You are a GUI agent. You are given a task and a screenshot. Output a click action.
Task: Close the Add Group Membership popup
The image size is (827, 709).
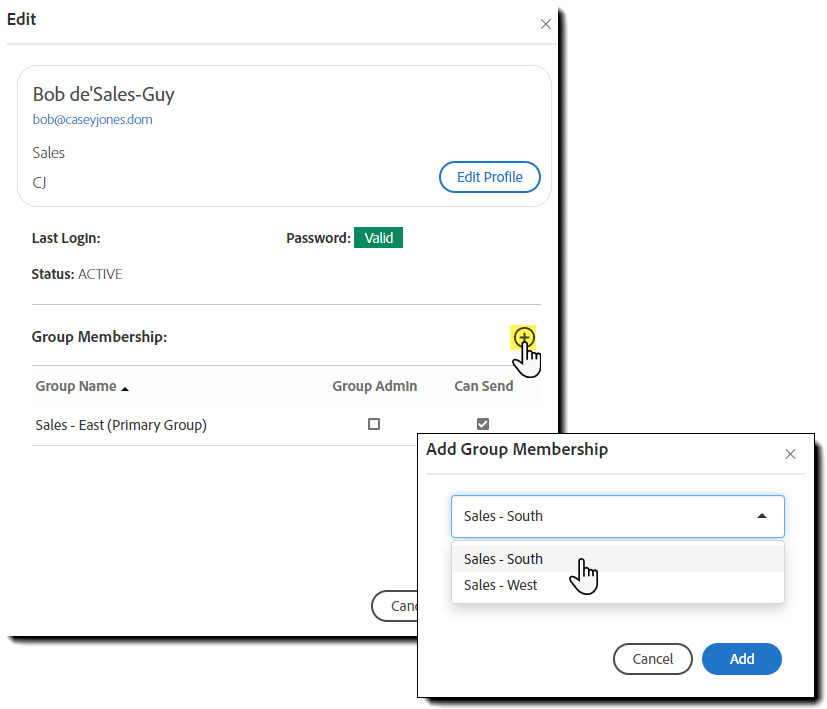790,454
